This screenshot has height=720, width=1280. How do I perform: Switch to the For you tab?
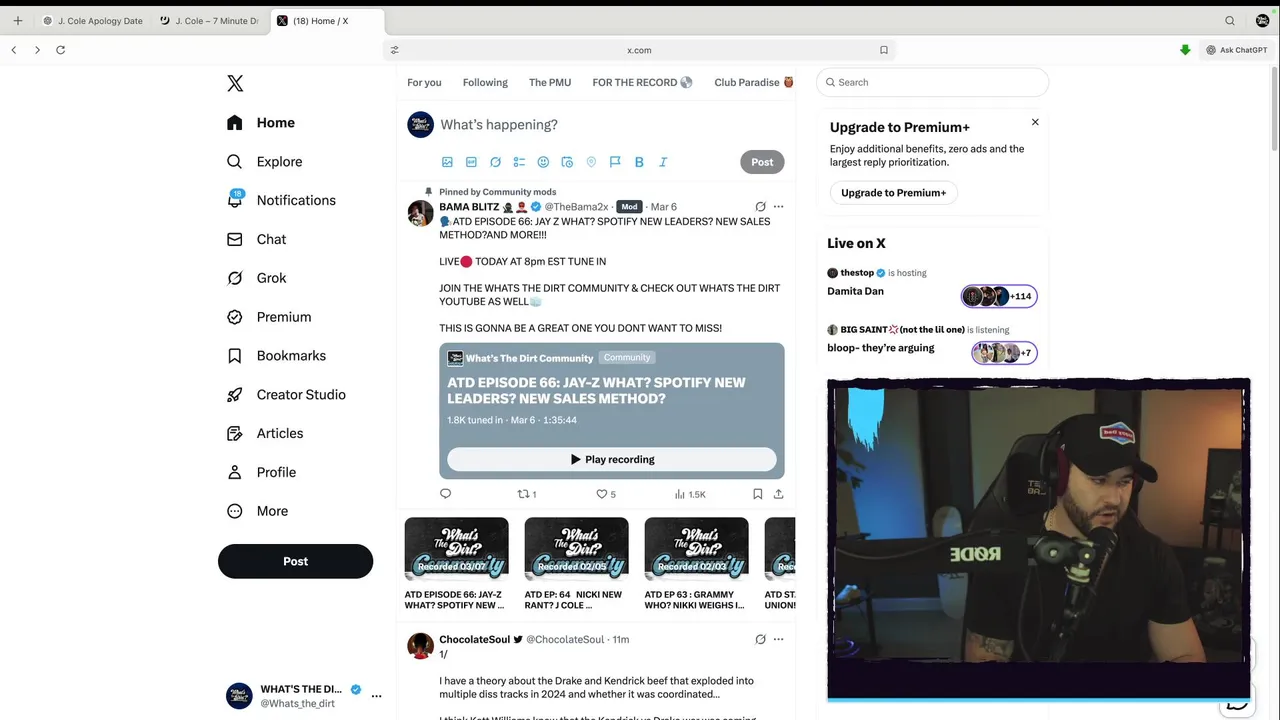coord(424,82)
